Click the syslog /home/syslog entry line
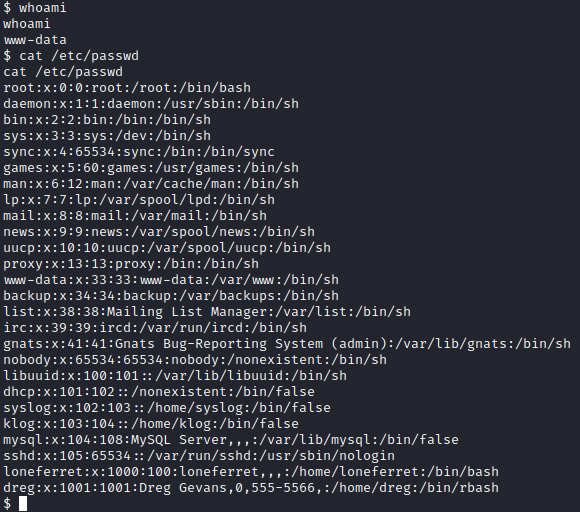The height and width of the screenshot is (512, 580). pos(167,408)
